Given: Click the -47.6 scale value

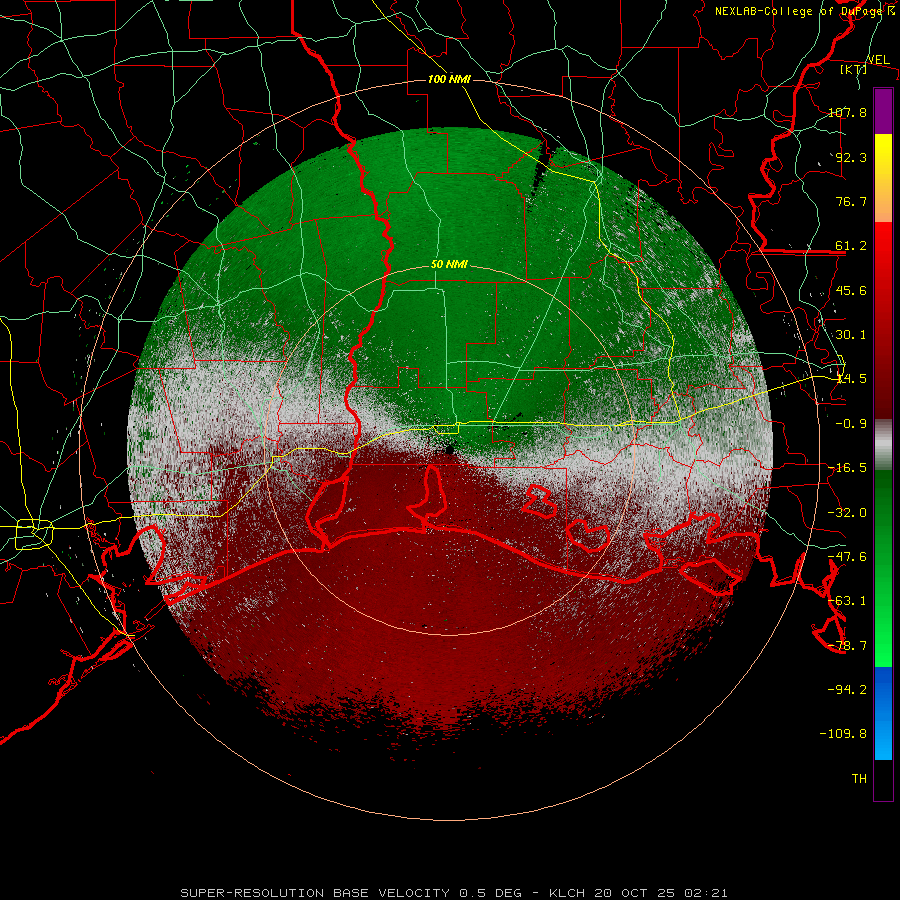Looking at the screenshot, I should 847,557.
